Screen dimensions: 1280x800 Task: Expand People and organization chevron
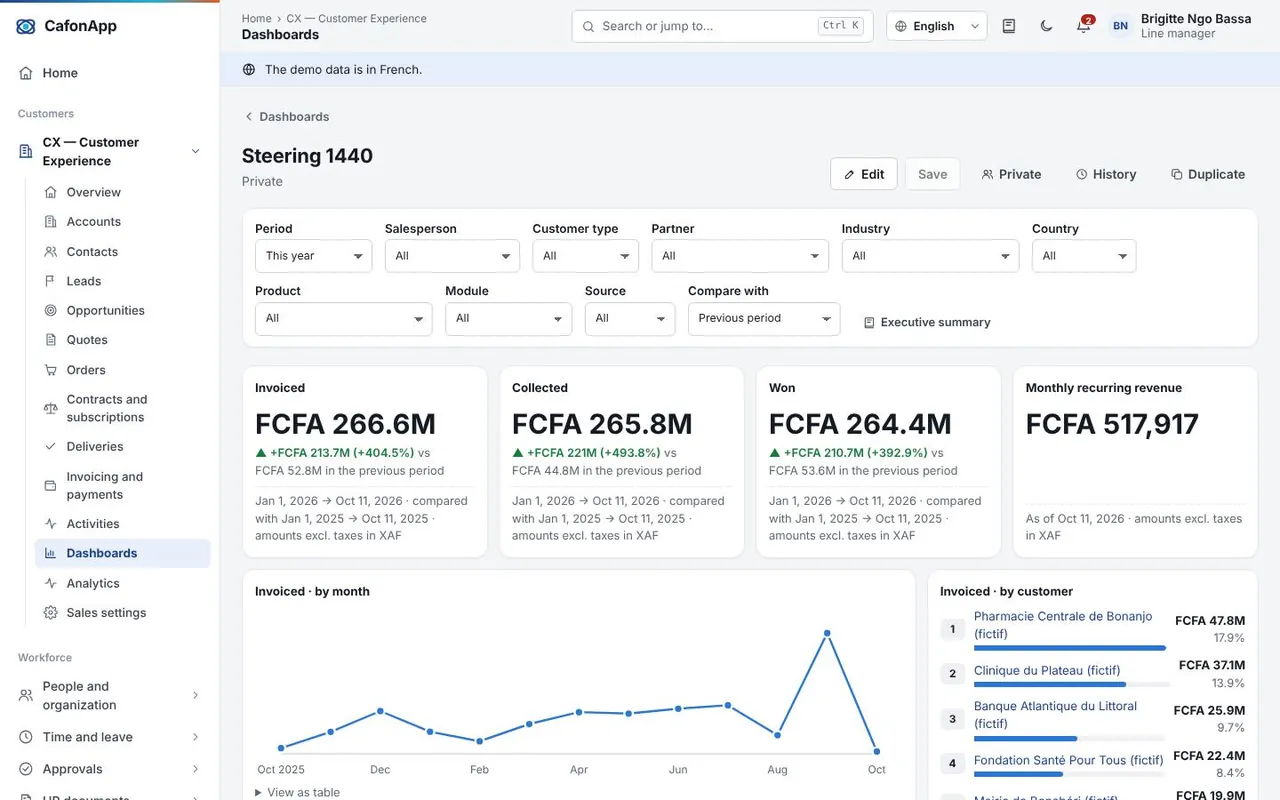195,695
